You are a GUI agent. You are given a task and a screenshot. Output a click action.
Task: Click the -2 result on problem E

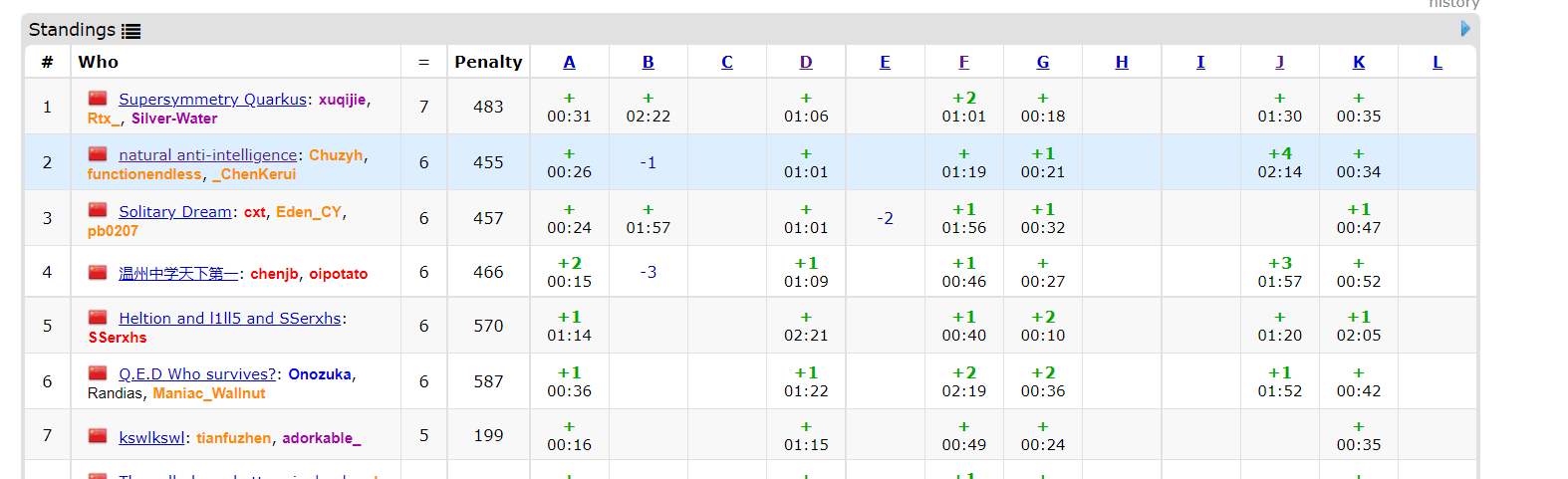point(885,218)
